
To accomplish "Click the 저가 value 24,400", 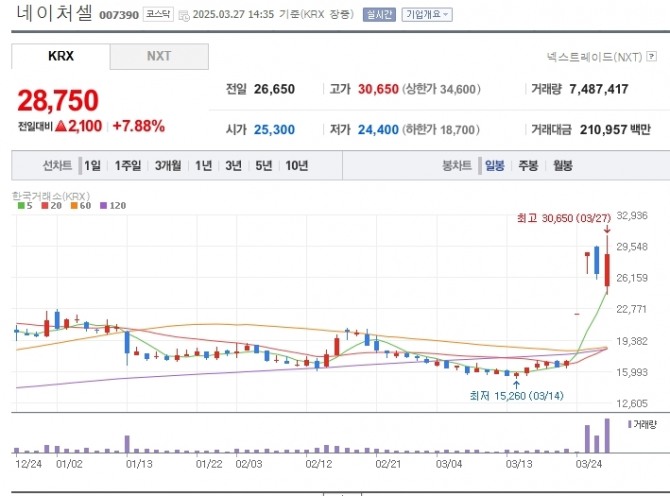I will [x=378, y=129].
